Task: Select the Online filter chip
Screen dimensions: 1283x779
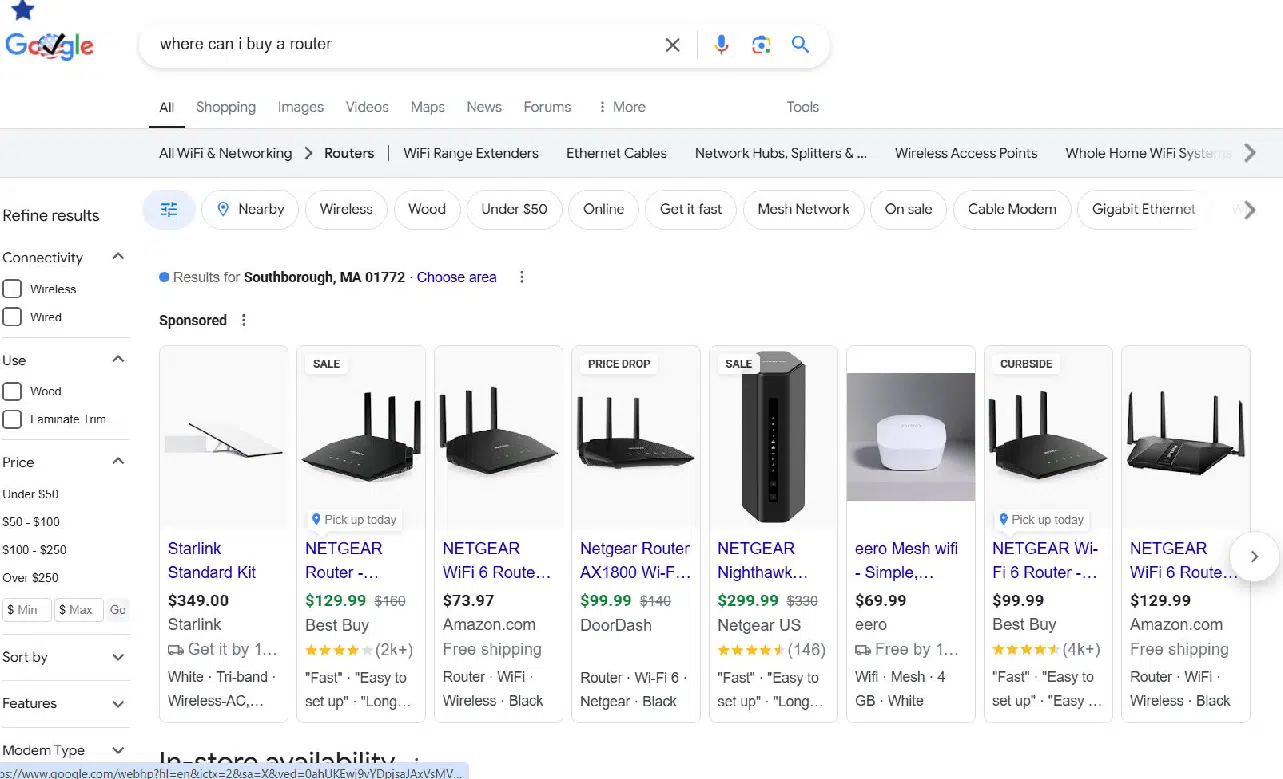Action: pyautogui.click(x=603, y=209)
